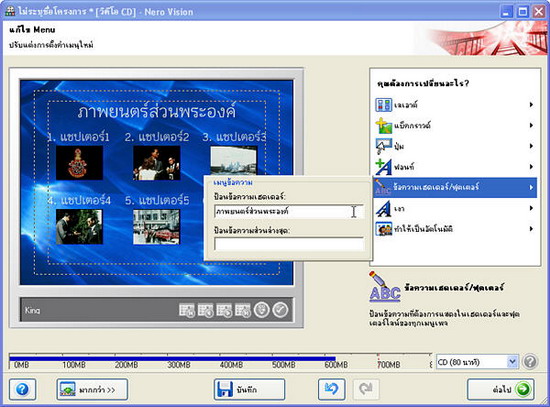Expand the Shadow submenu arrow

tap(531, 208)
